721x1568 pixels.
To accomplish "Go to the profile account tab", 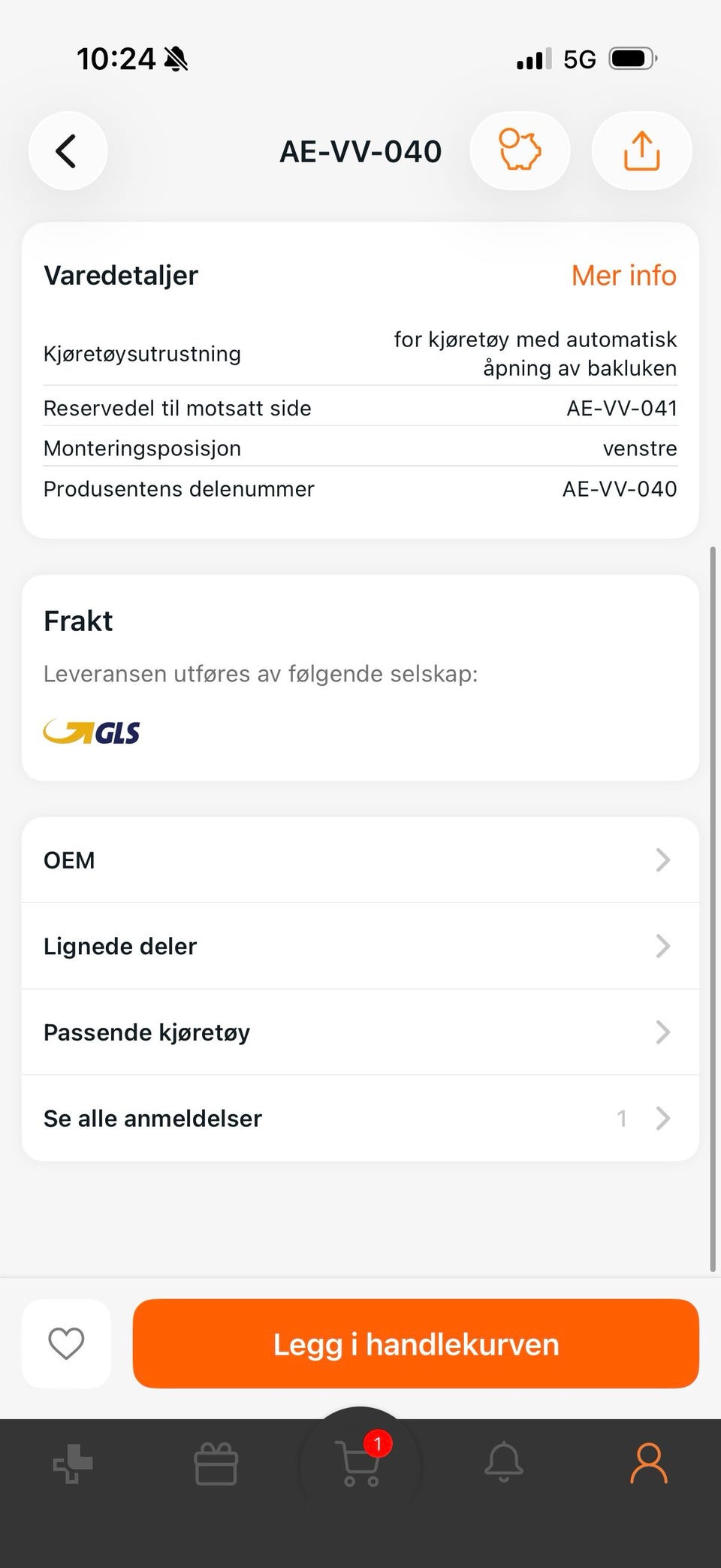I will pos(648,1462).
